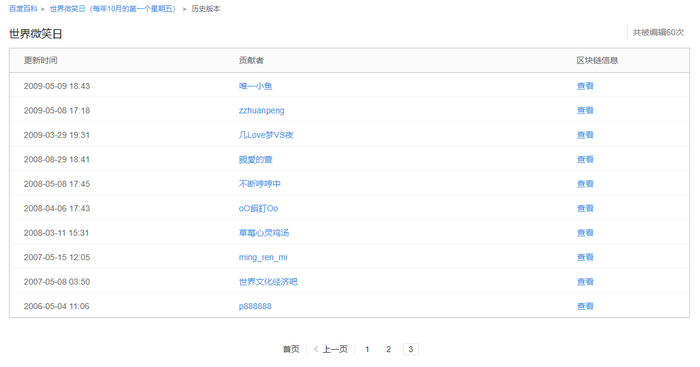700x367 pixels.
Task: Click 查看 for the 2007-05-15 12:05 version
Action: [585, 257]
